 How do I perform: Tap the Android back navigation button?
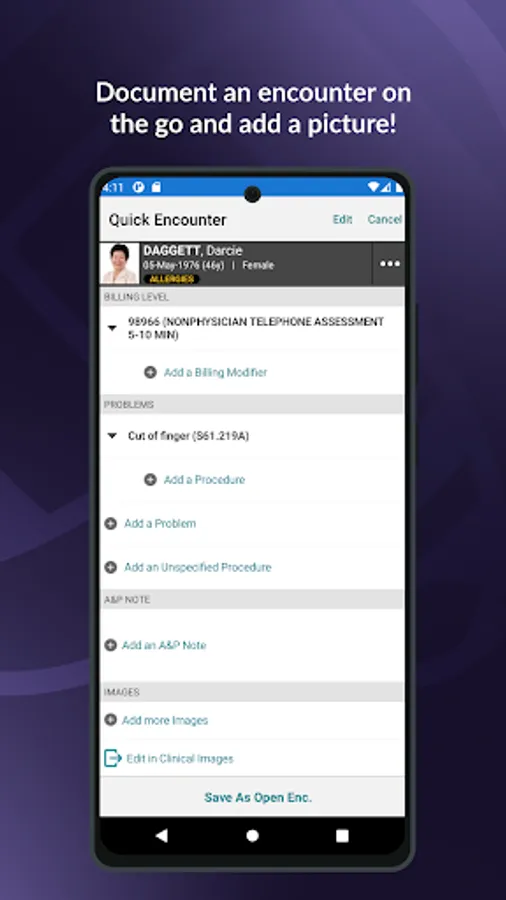(162, 836)
